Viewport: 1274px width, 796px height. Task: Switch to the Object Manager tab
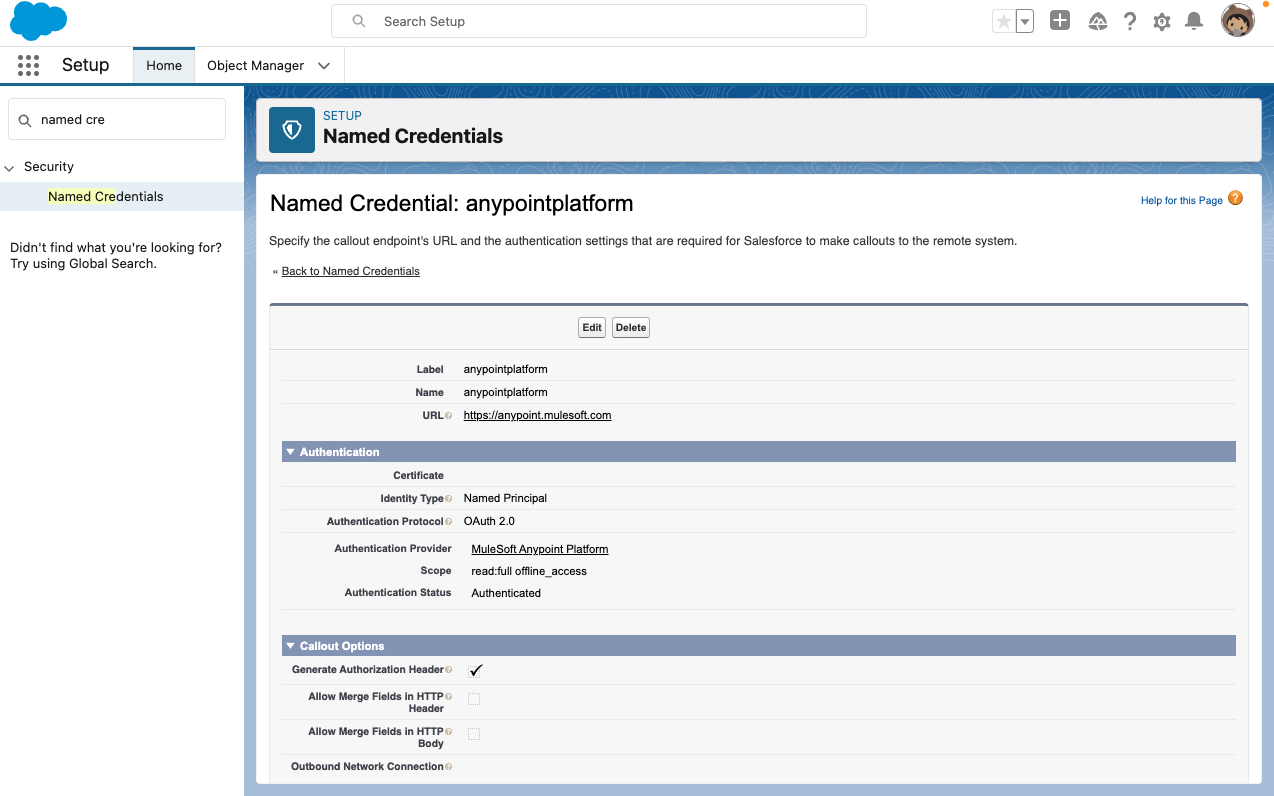tap(255, 65)
